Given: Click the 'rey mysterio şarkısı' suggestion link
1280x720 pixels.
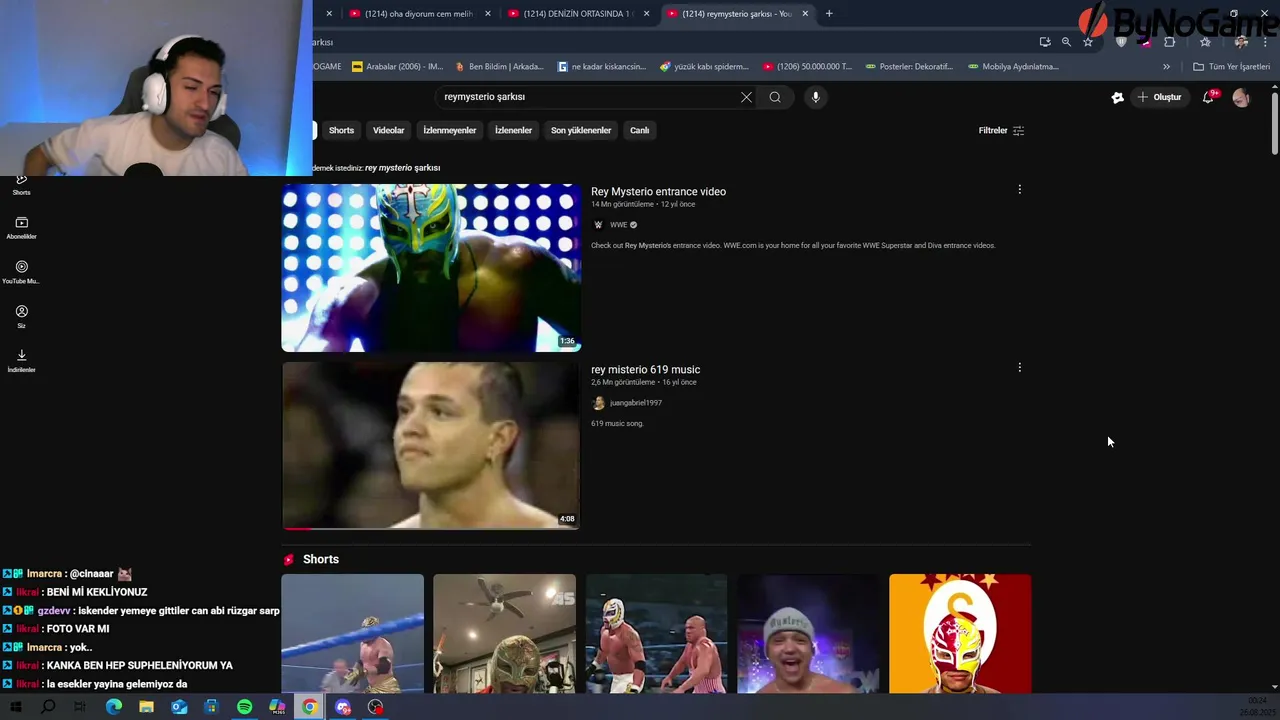Looking at the screenshot, I should [x=402, y=168].
